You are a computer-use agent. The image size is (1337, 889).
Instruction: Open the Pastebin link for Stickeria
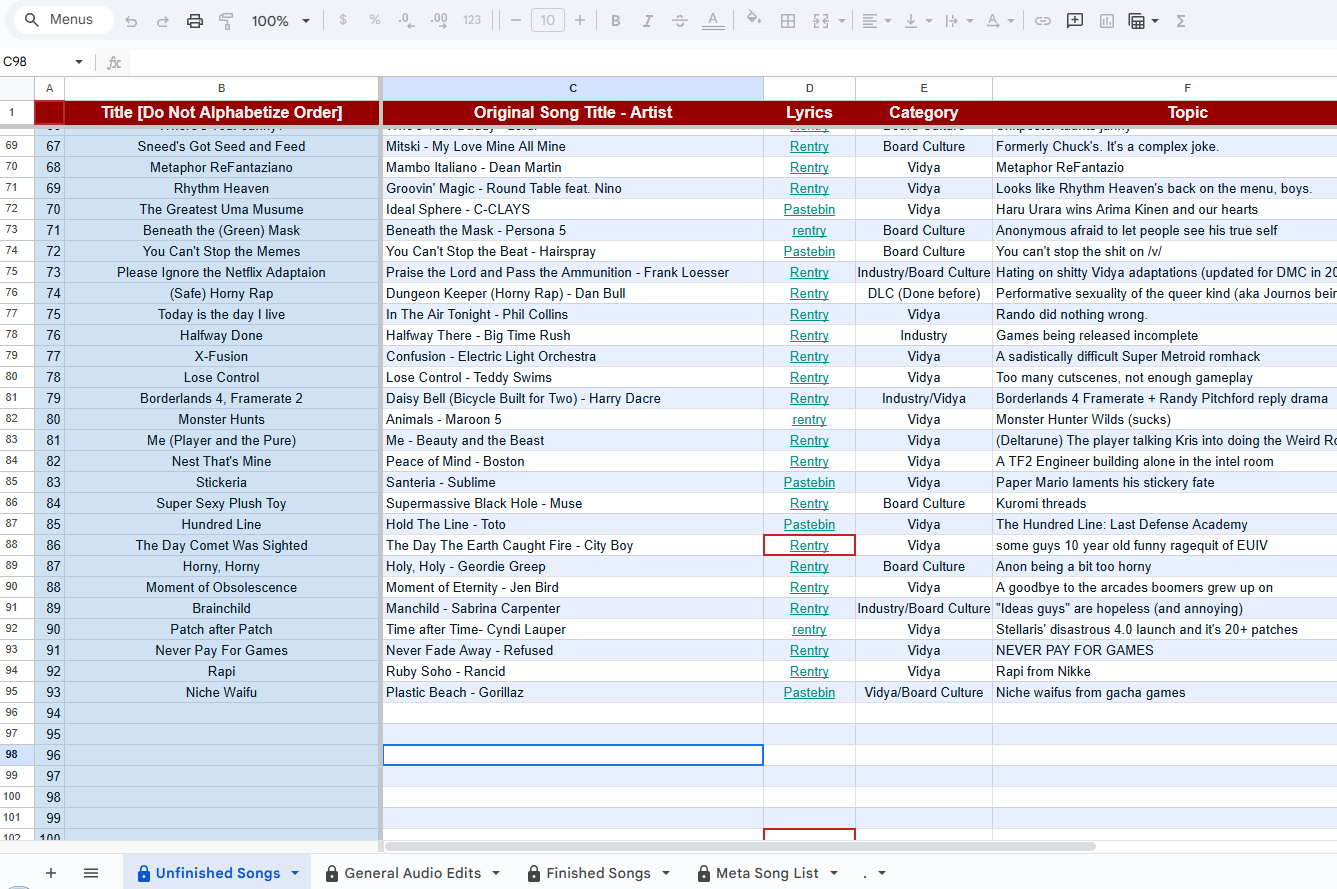[x=809, y=482]
